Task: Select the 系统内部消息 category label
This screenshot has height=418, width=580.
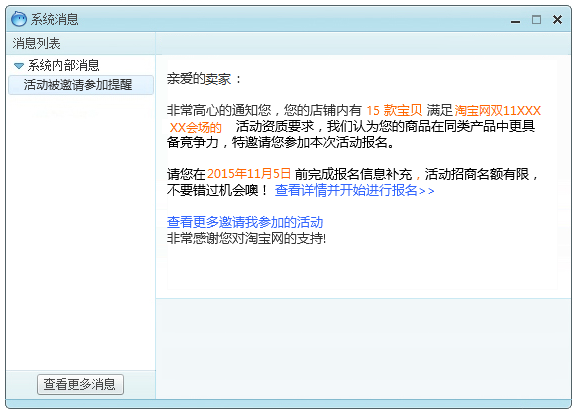Action: pyautogui.click(x=63, y=65)
